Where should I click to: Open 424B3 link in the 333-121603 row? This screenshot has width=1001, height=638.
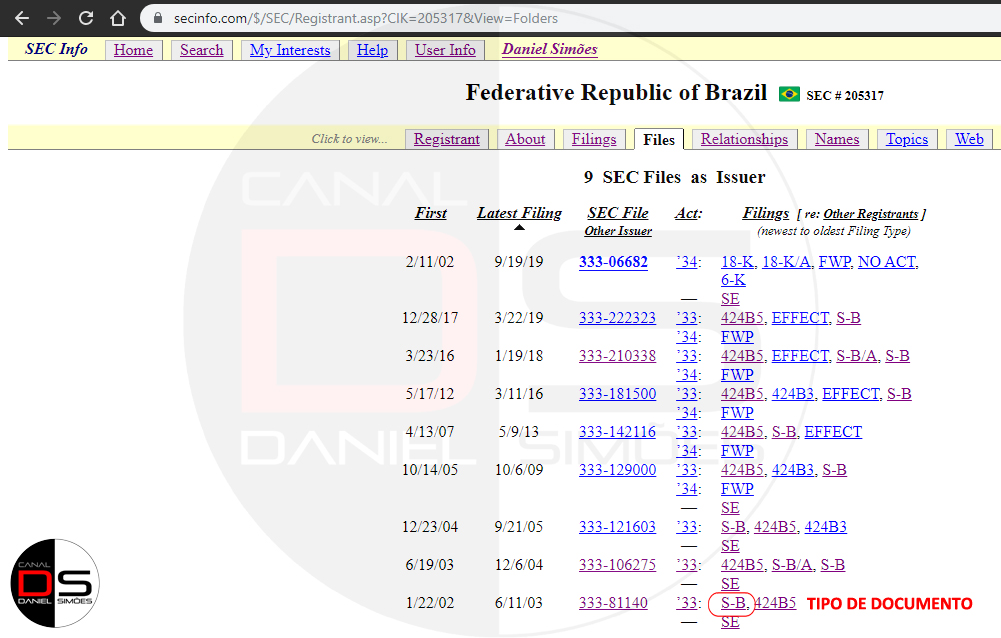point(825,527)
